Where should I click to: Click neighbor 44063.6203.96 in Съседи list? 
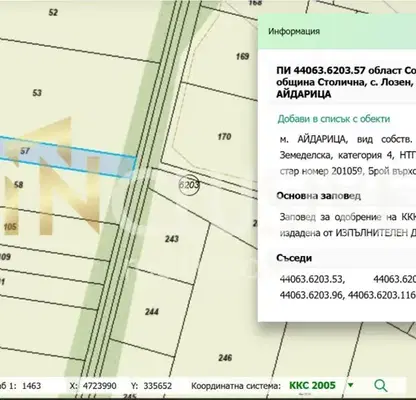tap(312, 295)
